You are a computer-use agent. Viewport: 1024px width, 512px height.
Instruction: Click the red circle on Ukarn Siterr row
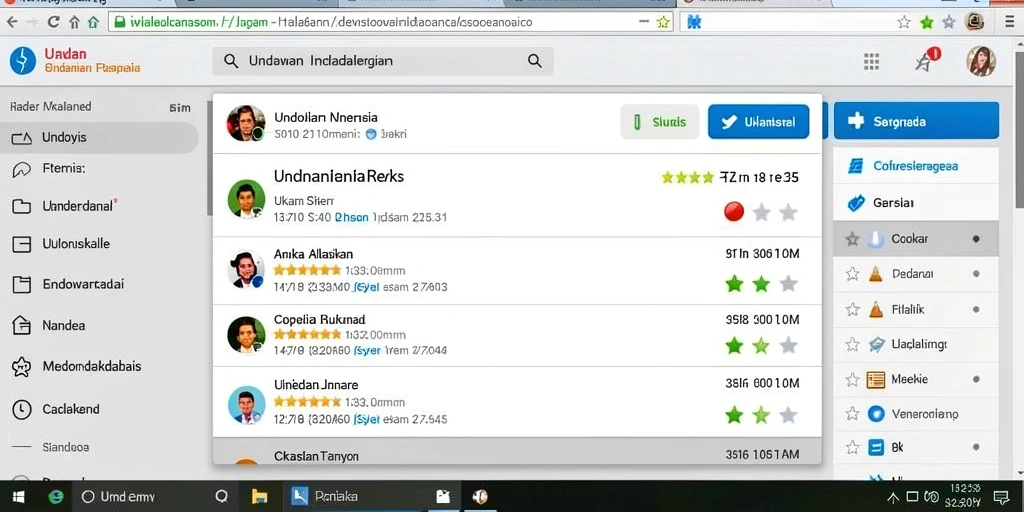pos(734,212)
